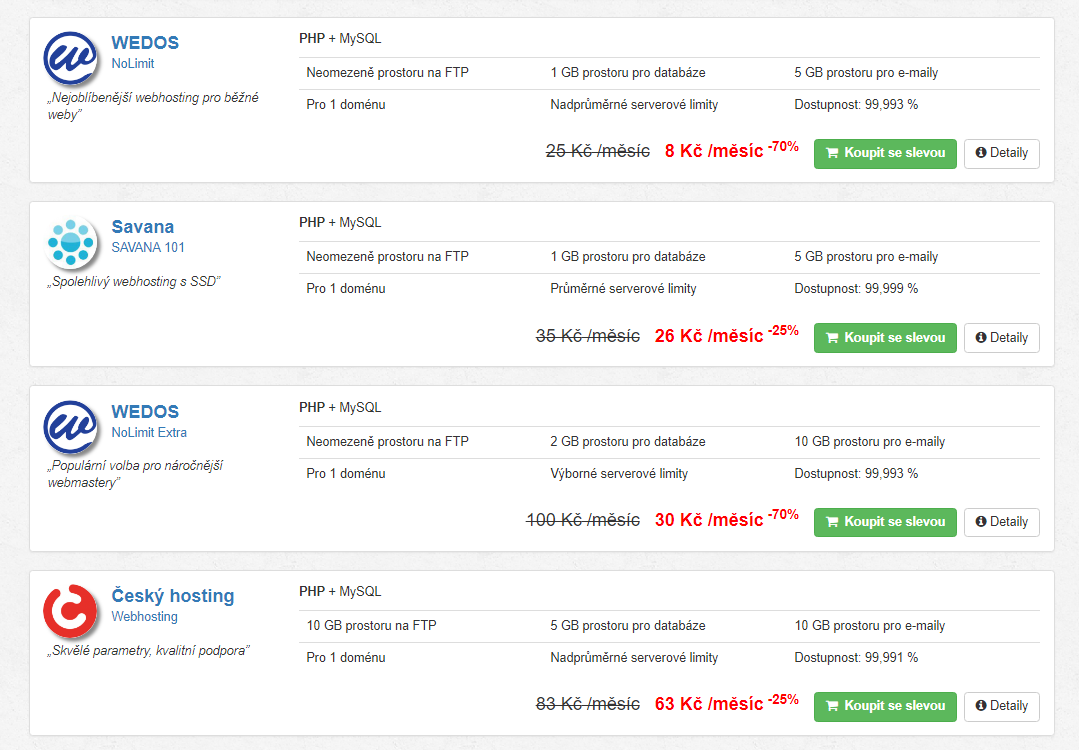Image resolution: width=1079 pixels, height=750 pixels.
Task: Open the WEDOS NoLimit provider title link
Action: click(x=145, y=43)
